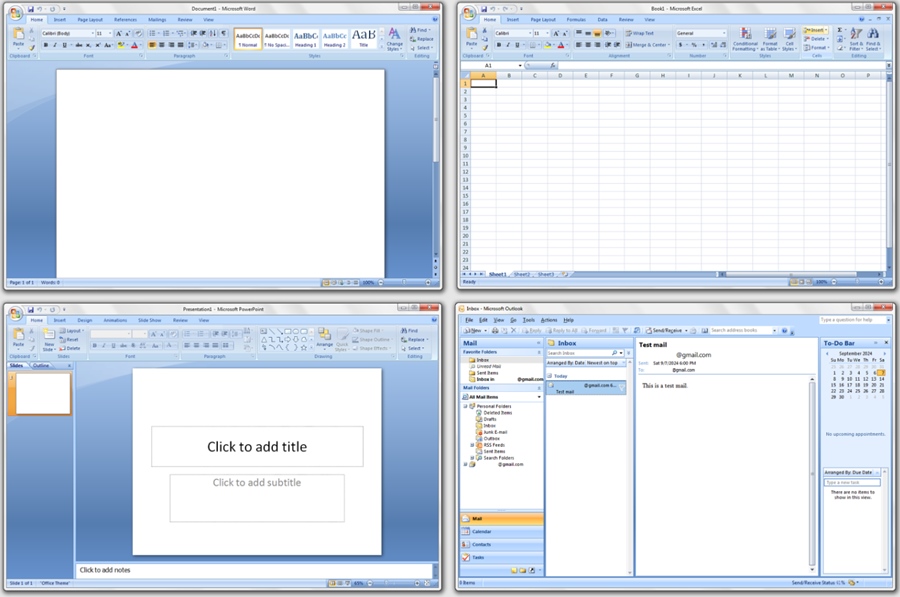Open the General number format dropdown
Screen dimensions: 900x597
point(724,33)
